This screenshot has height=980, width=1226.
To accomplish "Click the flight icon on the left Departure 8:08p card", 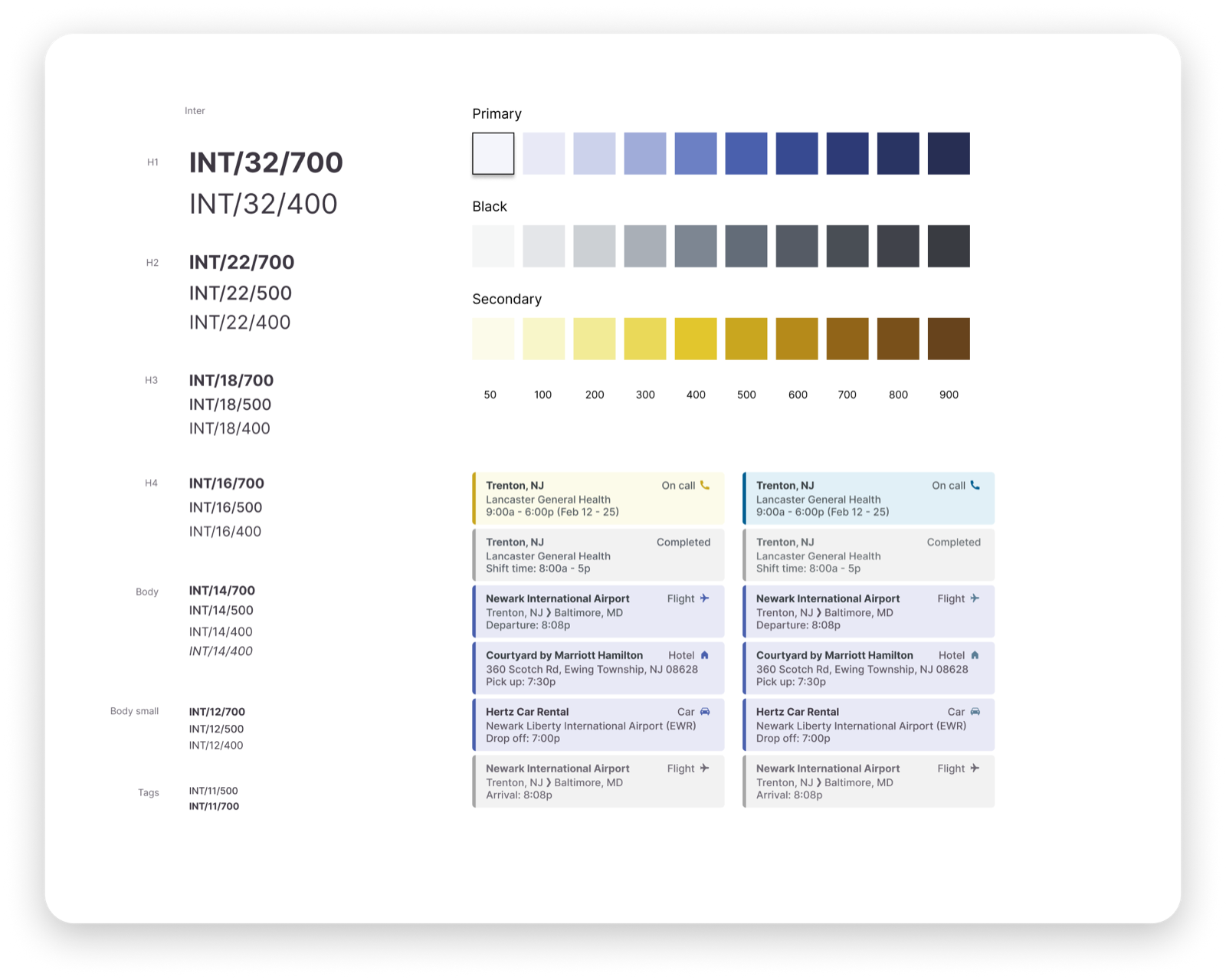I will 705,598.
